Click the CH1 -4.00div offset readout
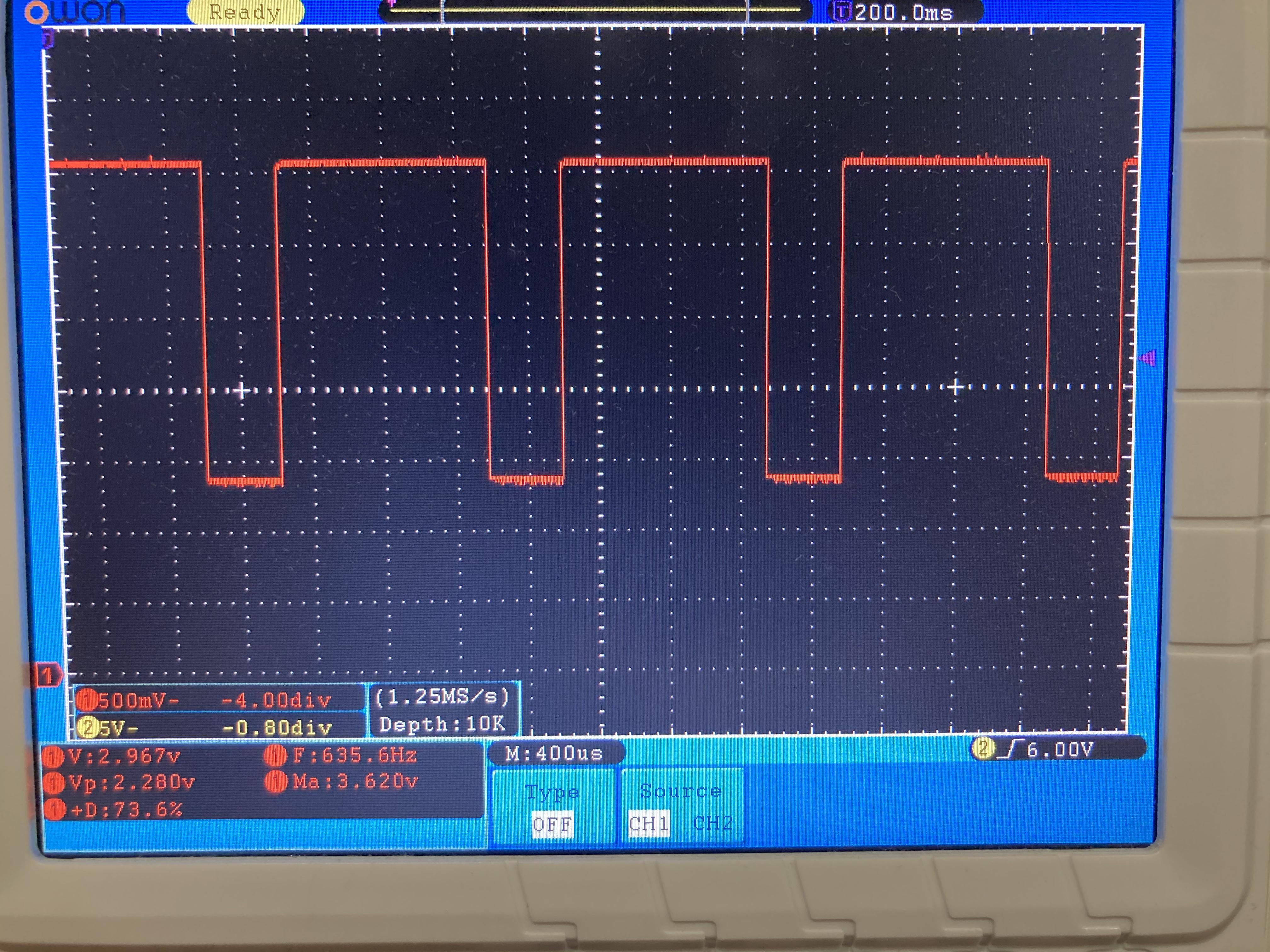1270x952 pixels. click(276, 700)
